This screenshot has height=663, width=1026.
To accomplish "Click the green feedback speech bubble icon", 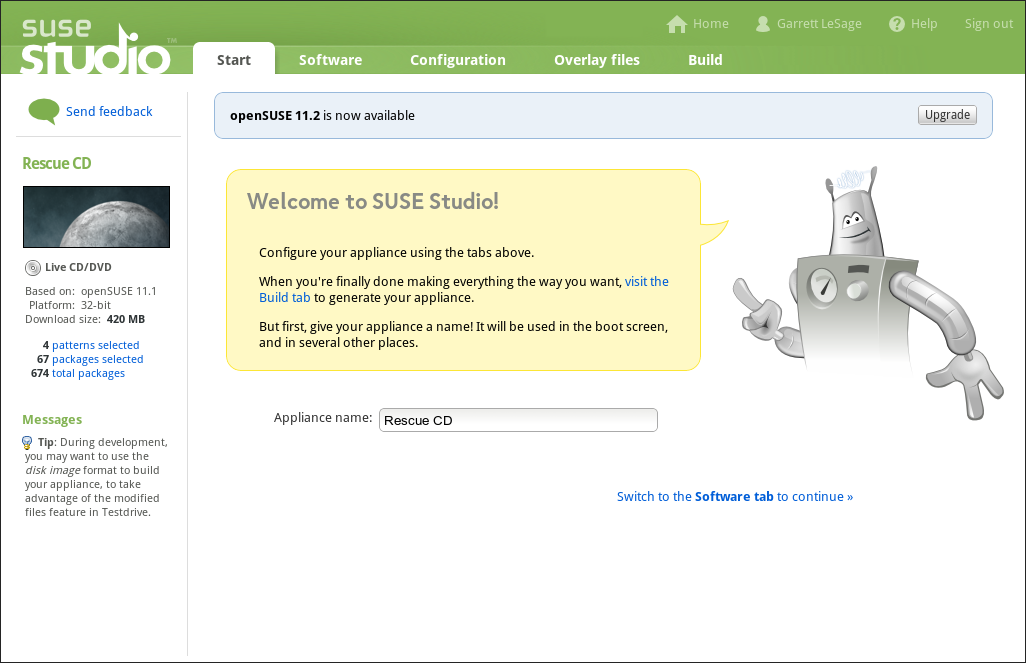I will 43,111.
